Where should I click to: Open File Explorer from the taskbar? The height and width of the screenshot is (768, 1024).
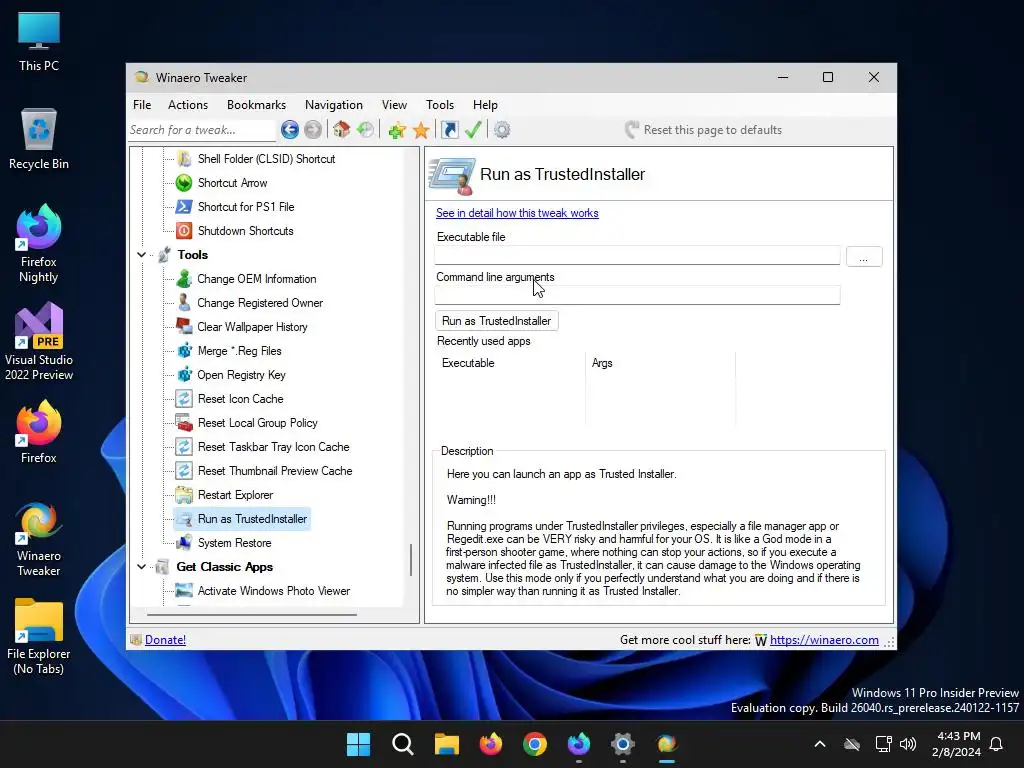[447, 744]
